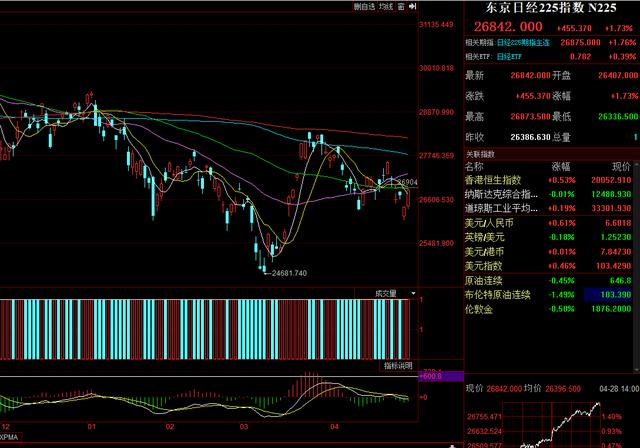Toggle the 均线 moving average display
Screen dimensions: 640x448
(386, 7)
